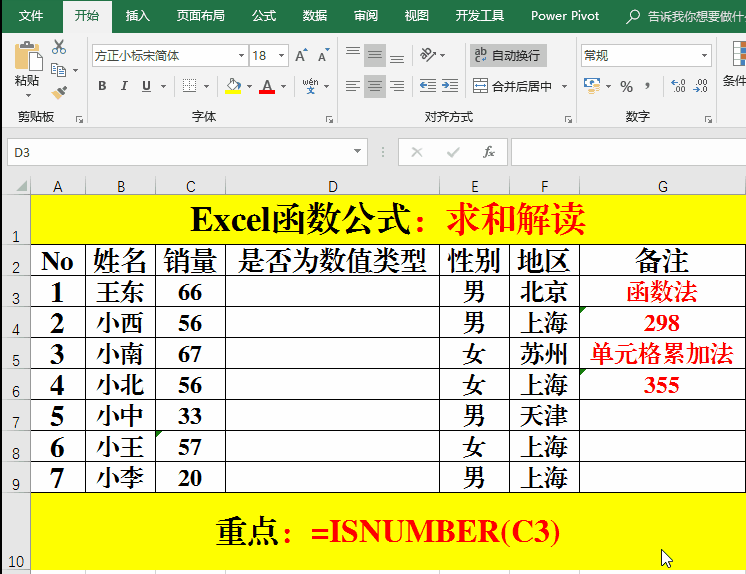Switch to the 页面布局 tab

pos(201,16)
